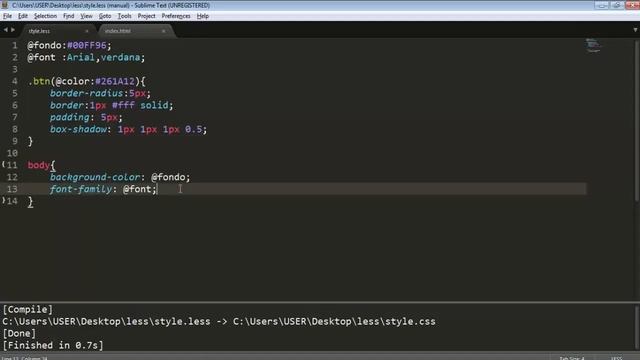This screenshot has height=360, width=640.
Task: Click the border property on line 6
Action: click(67, 105)
